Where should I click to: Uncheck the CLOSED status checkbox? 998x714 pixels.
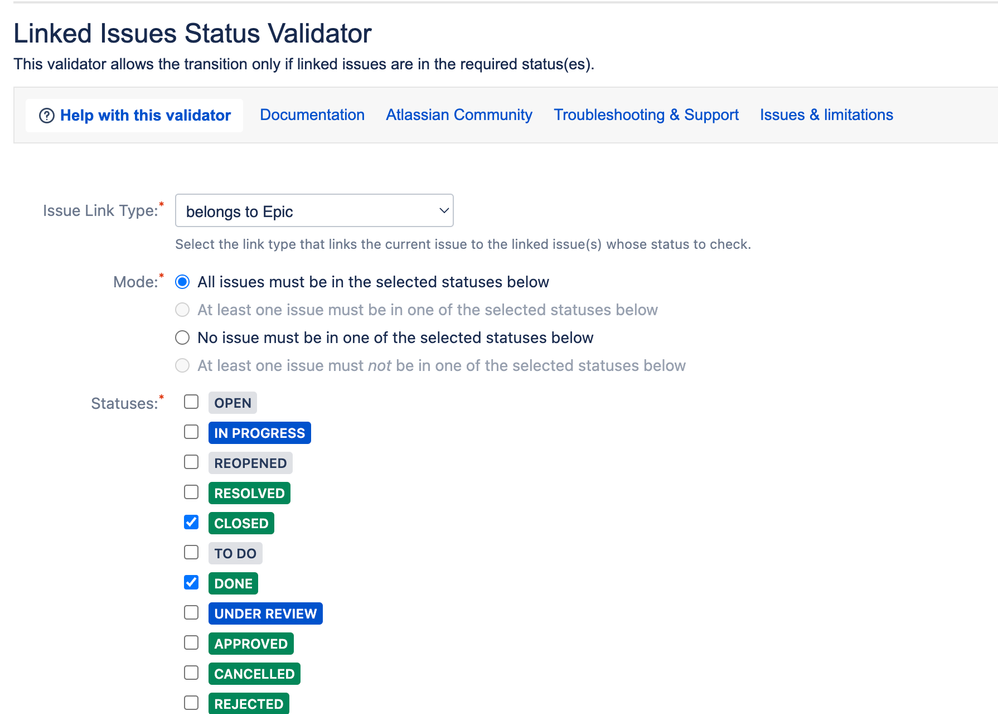click(191, 522)
